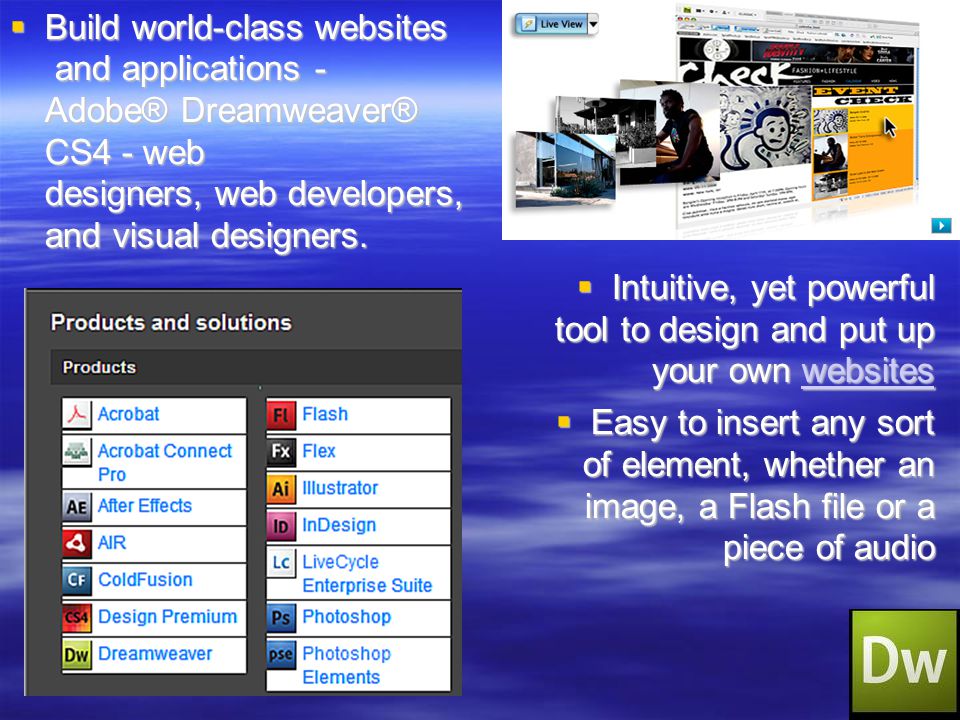
Task: Click the InDesign ID icon
Action: click(281, 525)
